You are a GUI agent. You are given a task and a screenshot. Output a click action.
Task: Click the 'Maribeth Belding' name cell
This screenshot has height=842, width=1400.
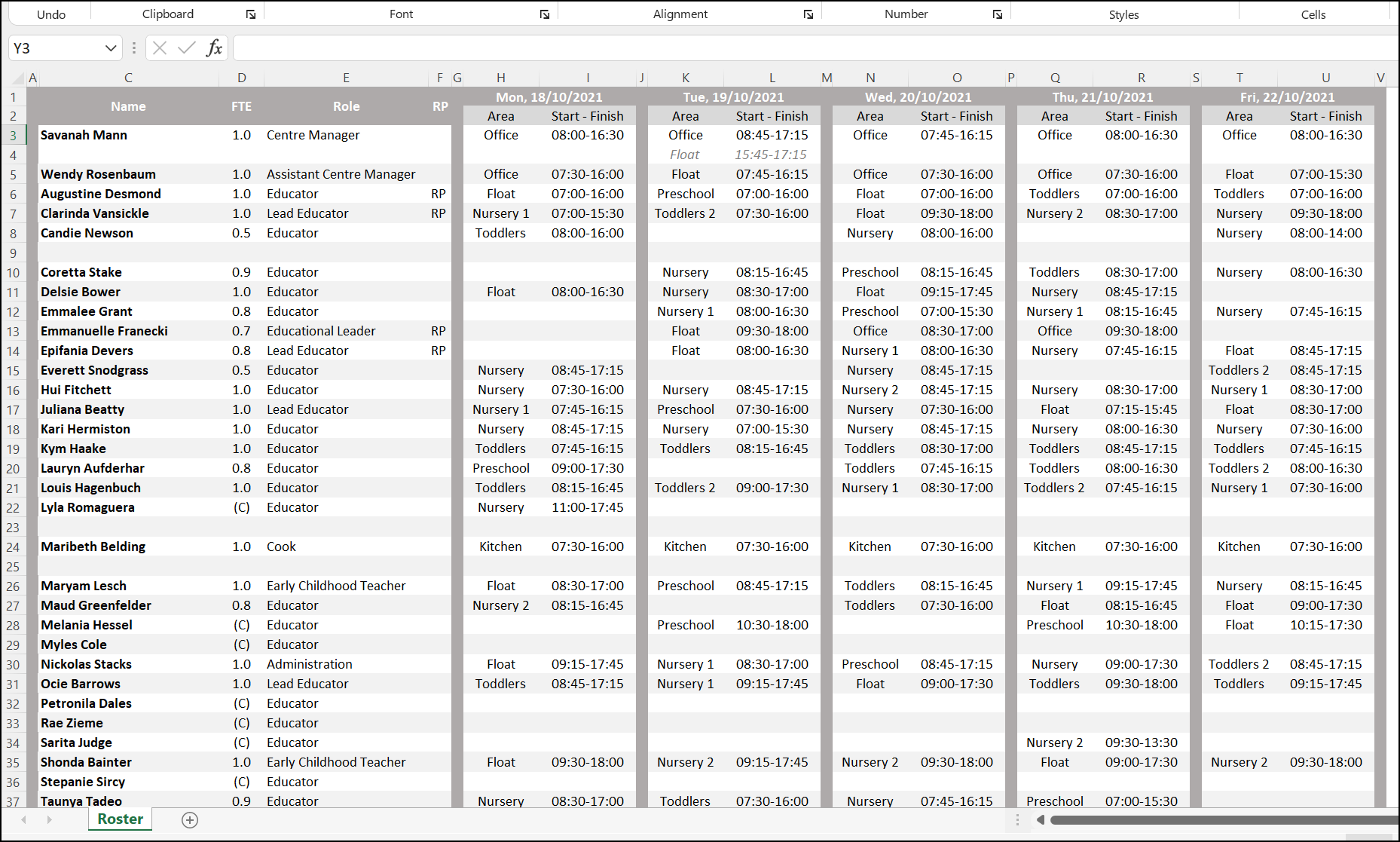pos(128,547)
